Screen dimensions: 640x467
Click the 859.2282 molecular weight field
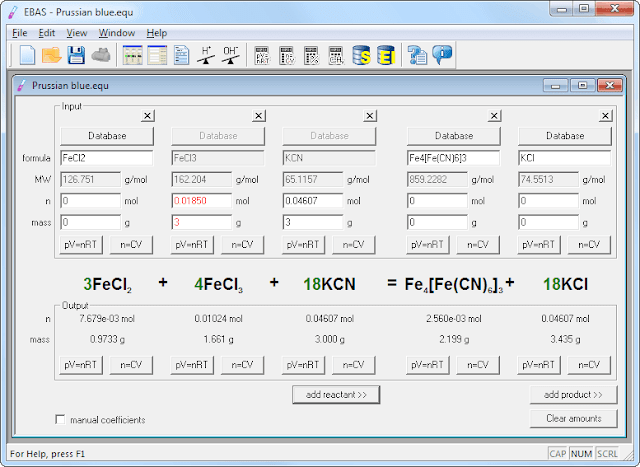(437, 179)
